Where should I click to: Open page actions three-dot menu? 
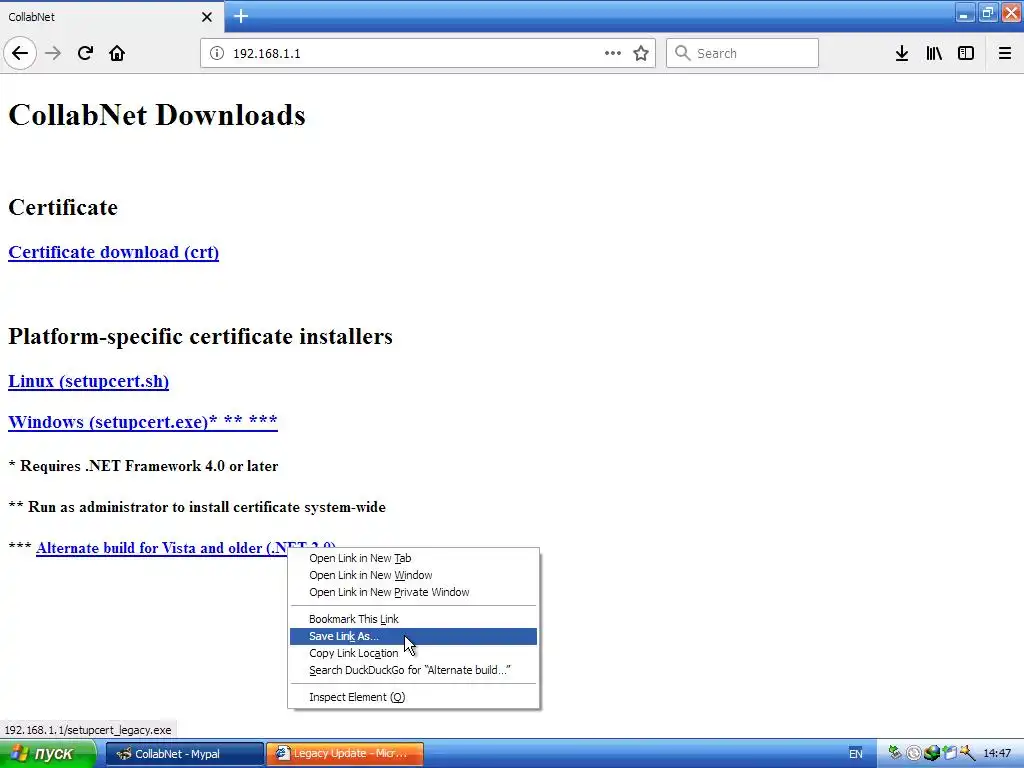click(x=613, y=53)
